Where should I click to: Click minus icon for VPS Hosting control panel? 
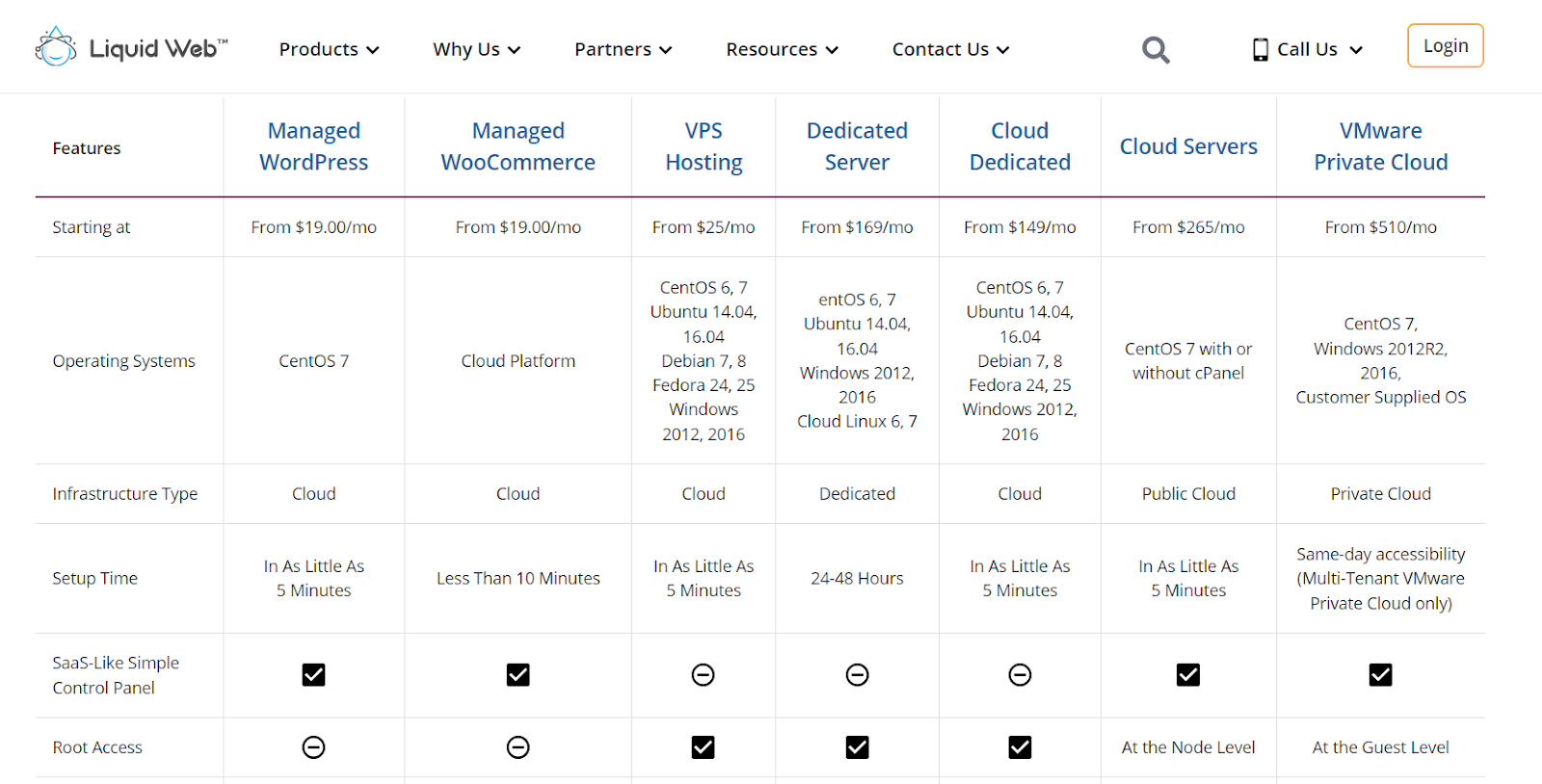704,675
